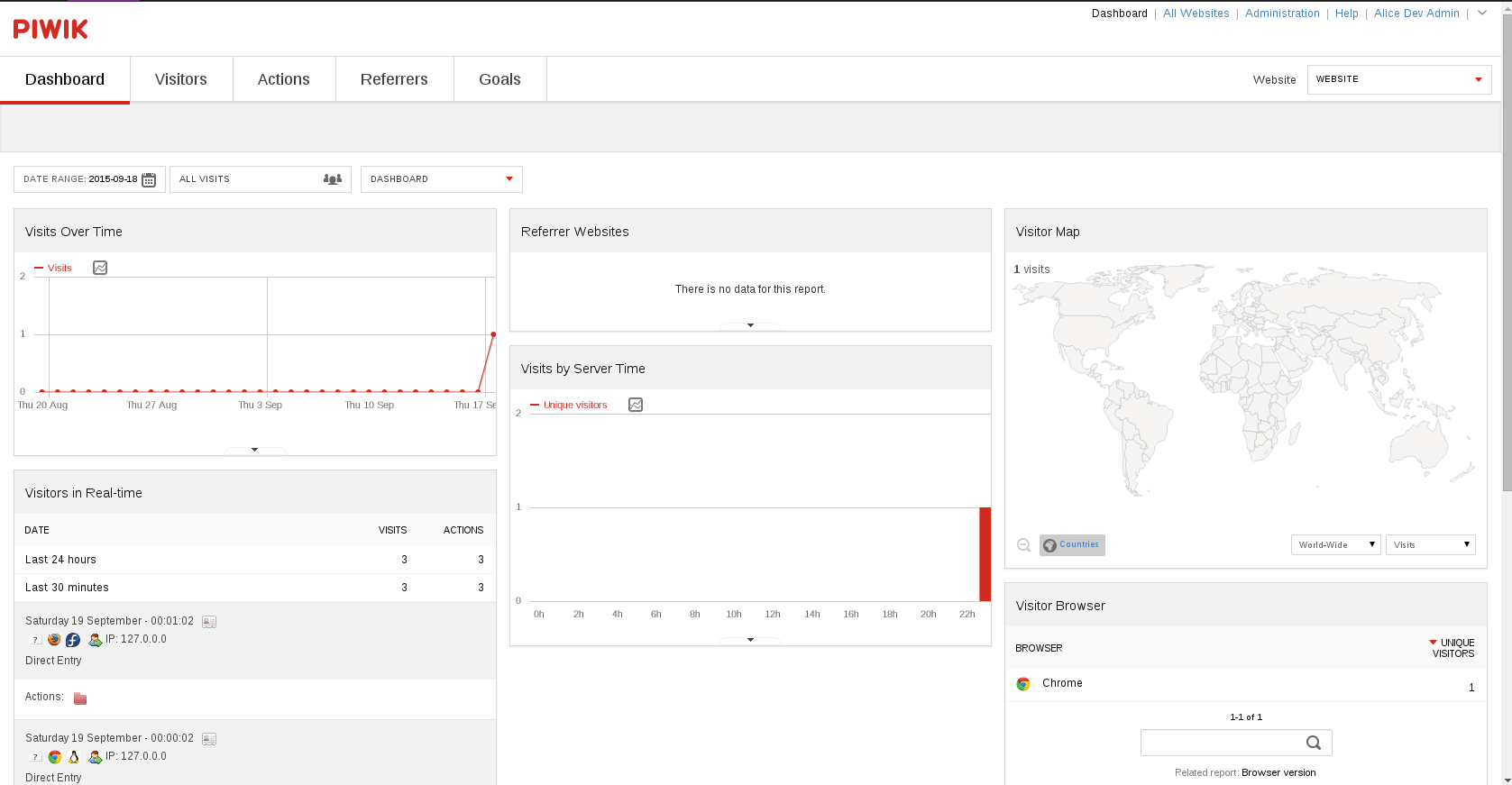Expand the Visits by Server Time footer
The height and width of the screenshot is (785, 1512).
point(750,640)
